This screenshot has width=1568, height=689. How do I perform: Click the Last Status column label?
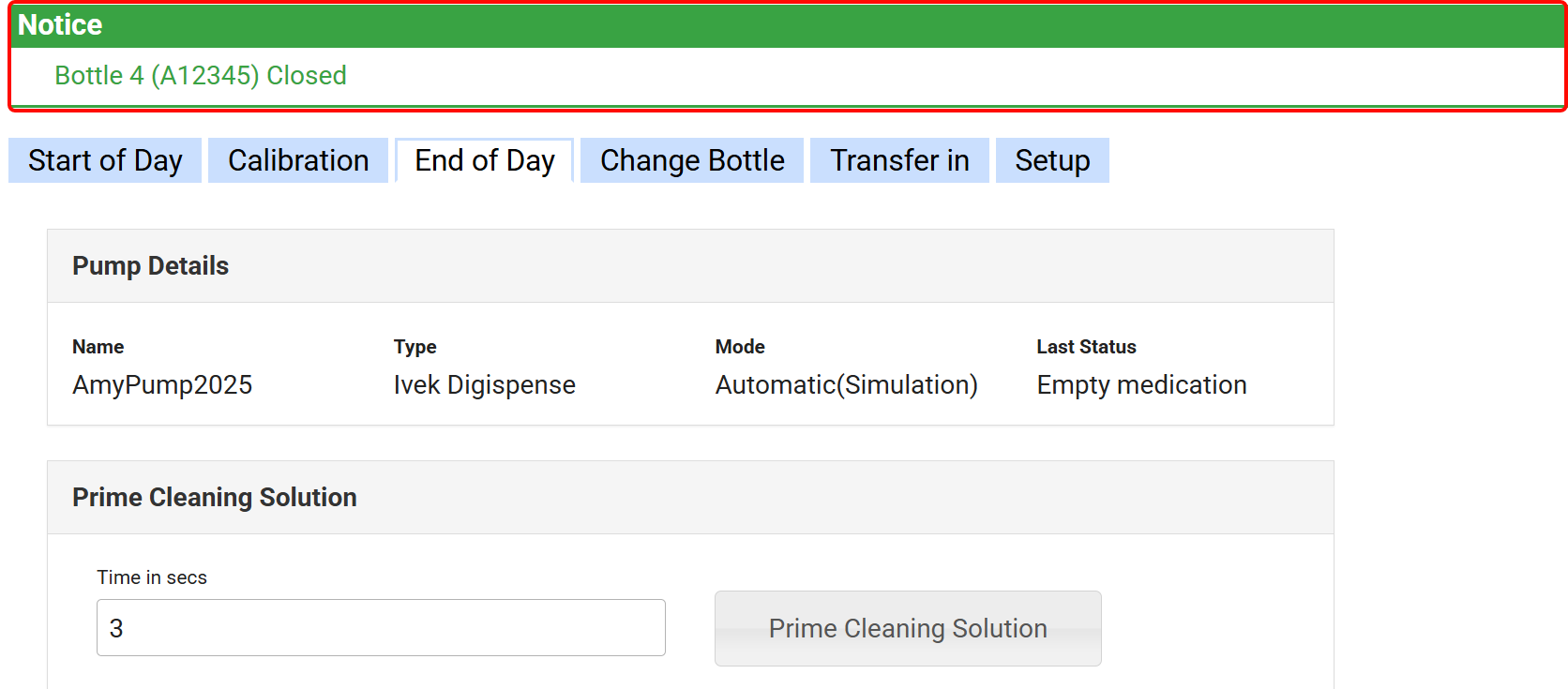pyautogui.click(x=1086, y=347)
